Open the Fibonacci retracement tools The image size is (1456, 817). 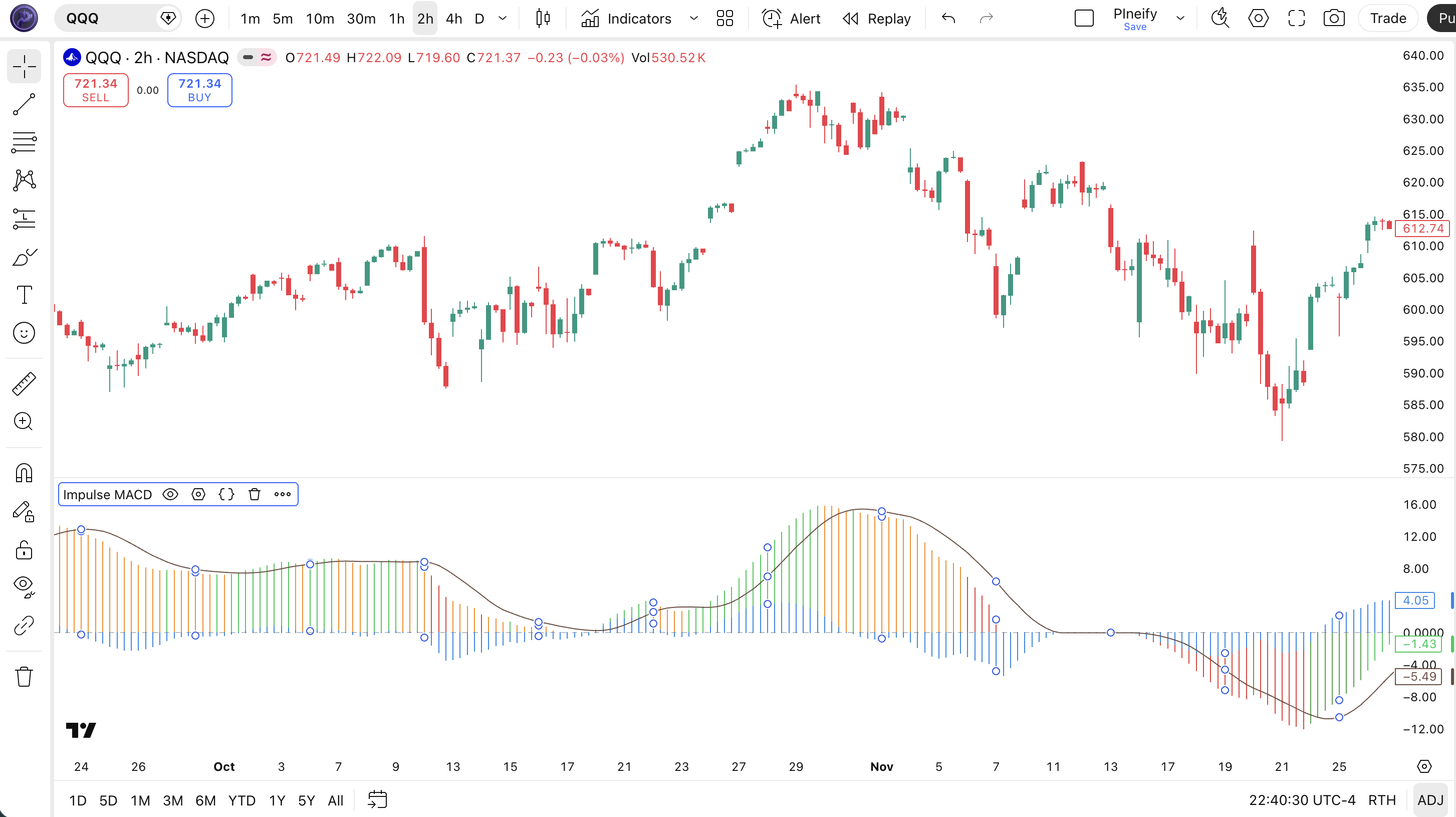[25, 142]
